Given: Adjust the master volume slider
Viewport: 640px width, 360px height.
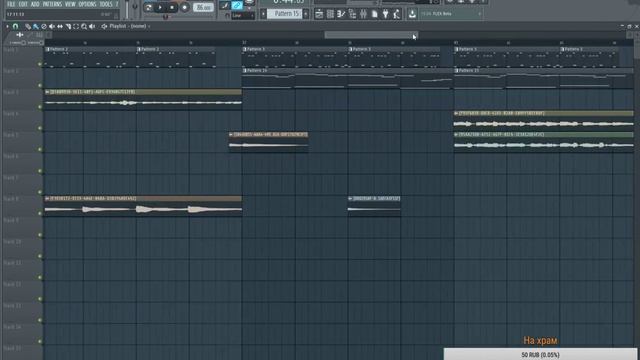Looking at the screenshot, I should (127, 9).
